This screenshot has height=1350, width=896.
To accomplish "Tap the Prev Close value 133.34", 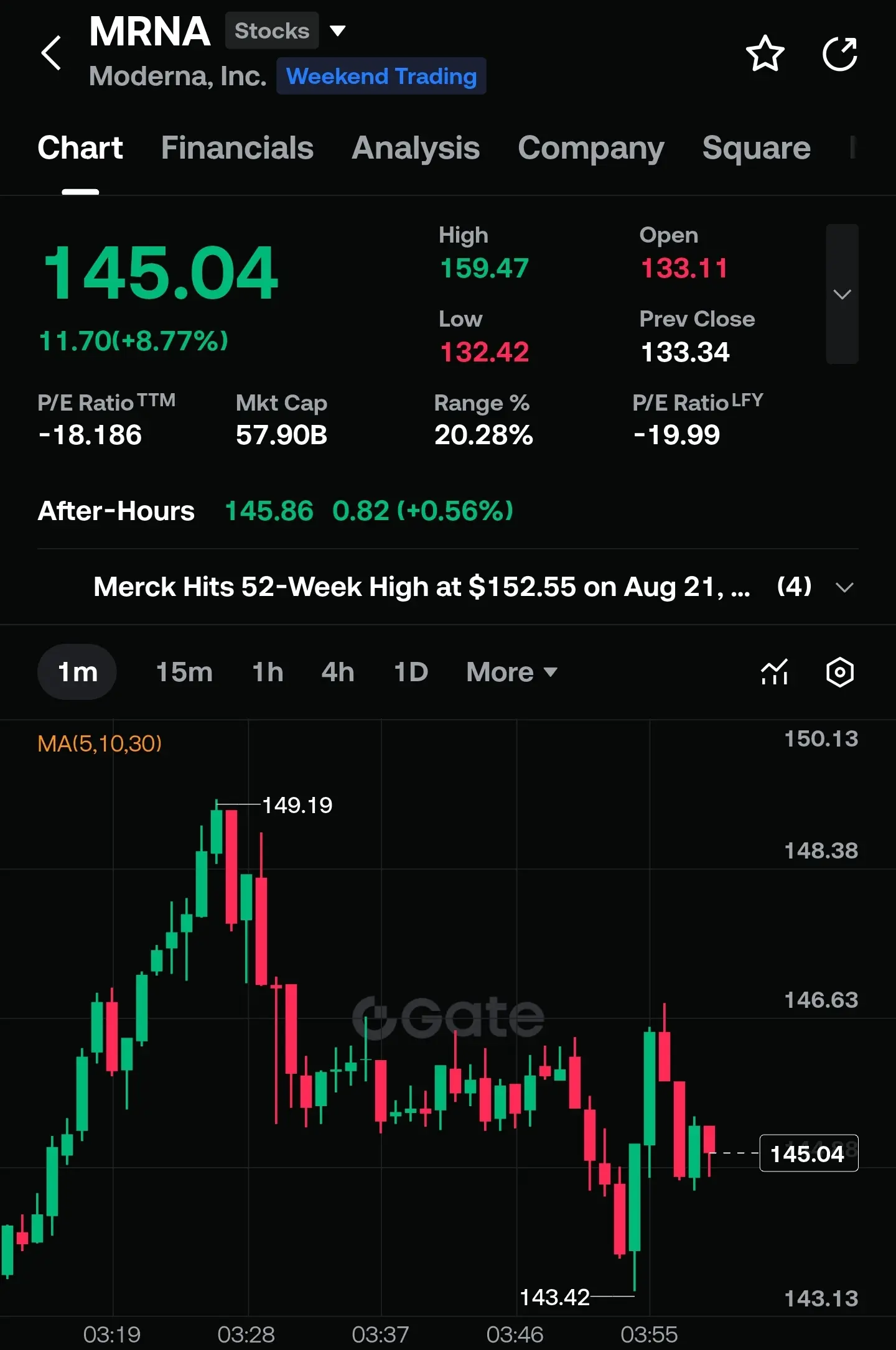I will [685, 353].
